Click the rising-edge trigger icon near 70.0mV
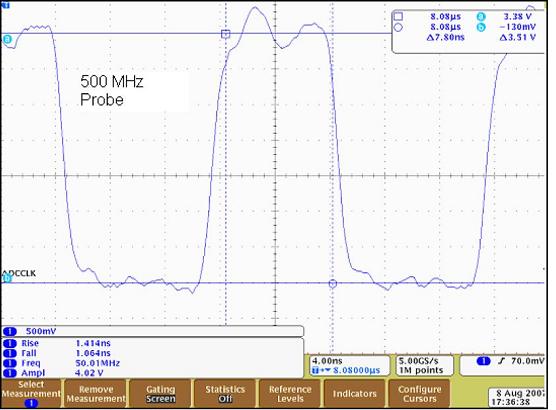556x410 pixels. [501, 361]
